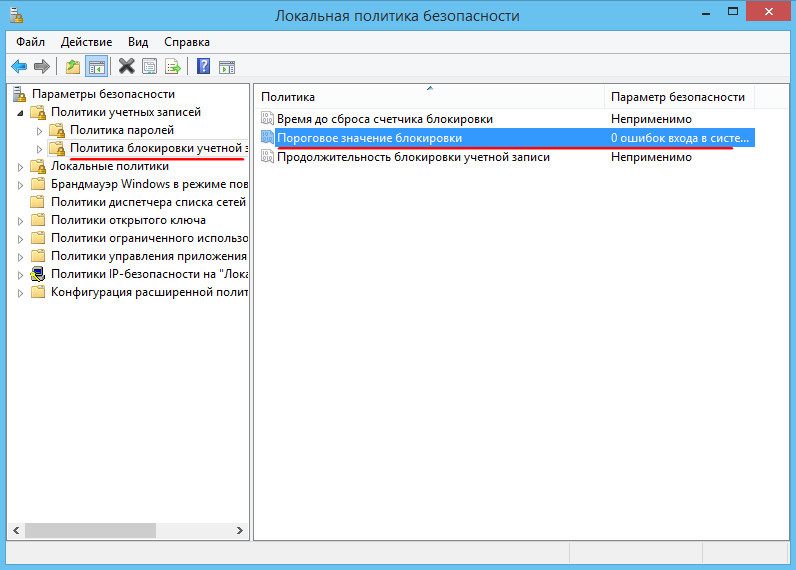
Task: Click the Политики ограниченного использования folder icon
Action: (x=38, y=238)
